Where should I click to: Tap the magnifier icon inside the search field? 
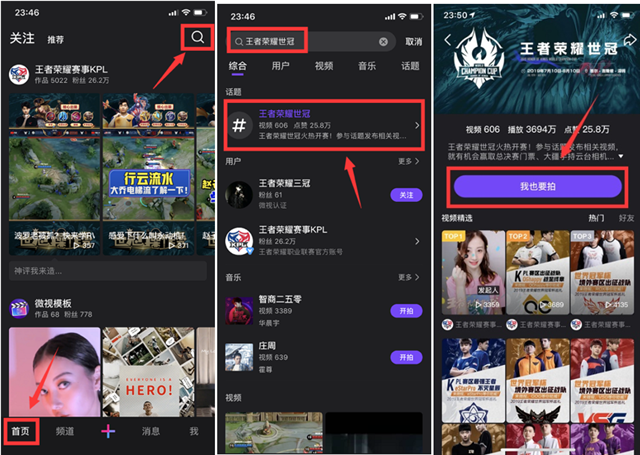[239, 42]
